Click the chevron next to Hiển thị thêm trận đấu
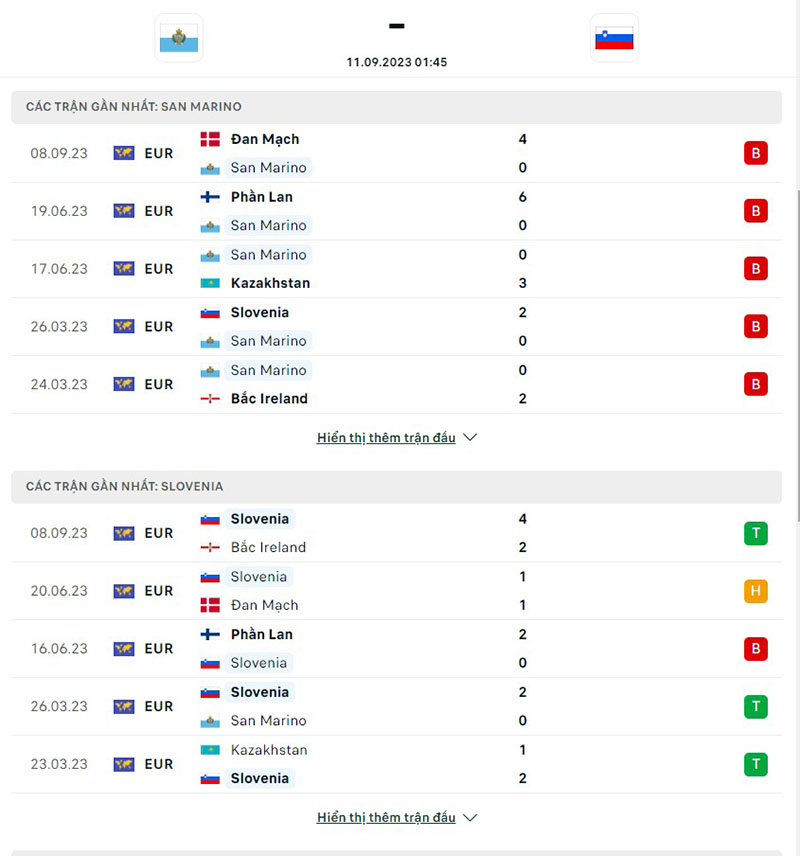 (x=470, y=437)
